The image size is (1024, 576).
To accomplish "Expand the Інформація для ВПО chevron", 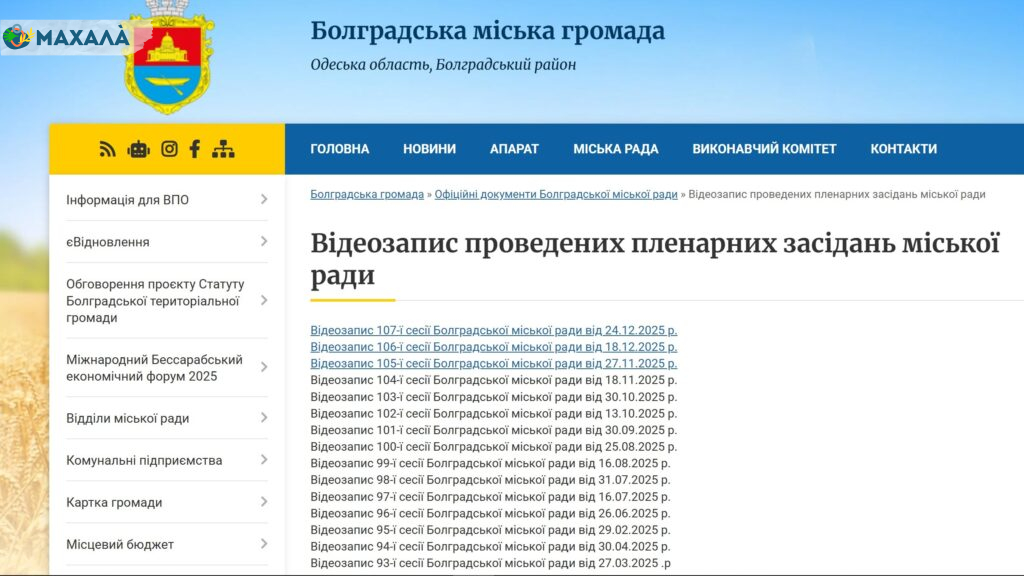I will pyautogui.click(x=264, y=200).
